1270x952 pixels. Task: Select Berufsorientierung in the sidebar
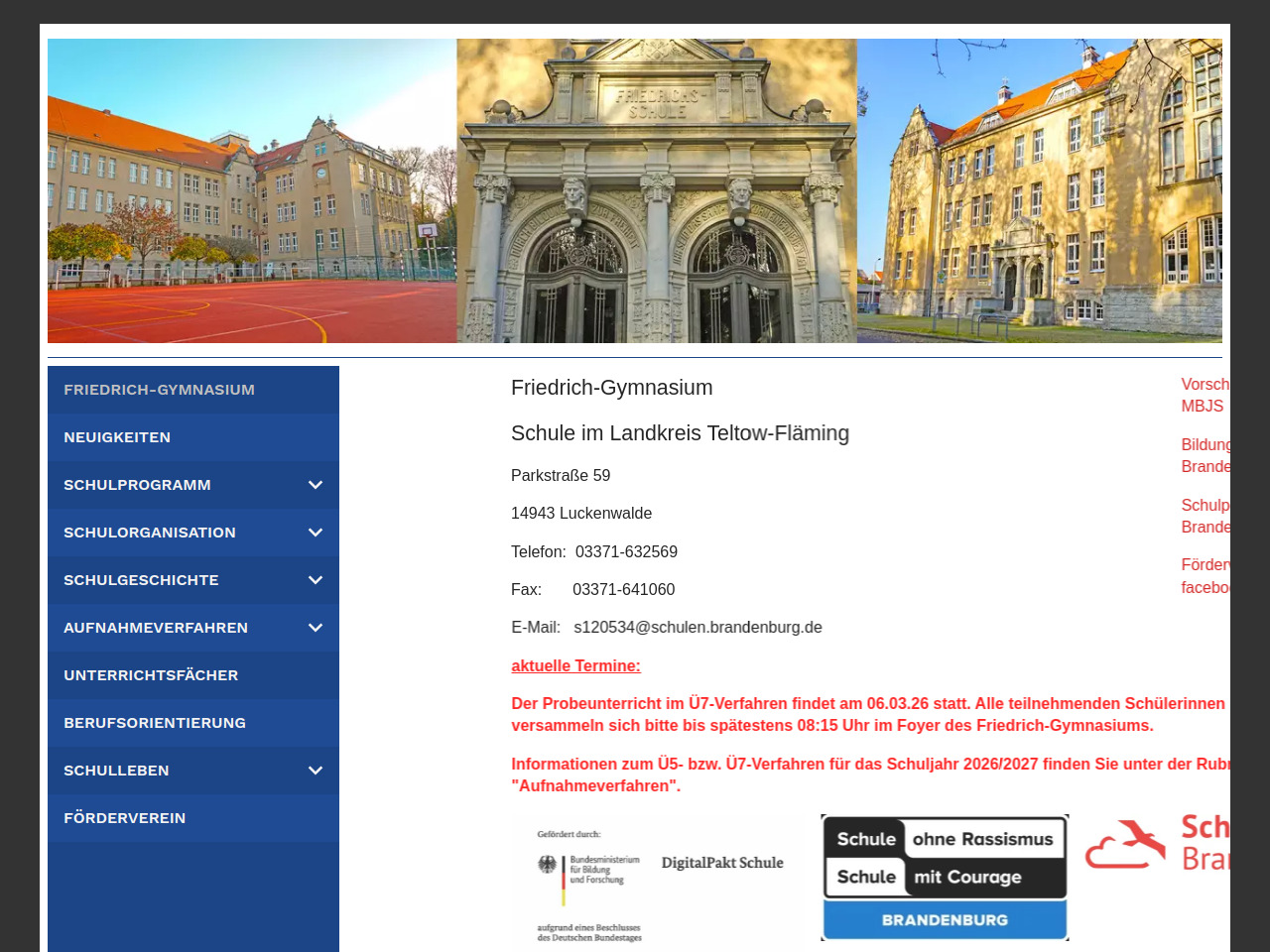(x=155, y=723)
